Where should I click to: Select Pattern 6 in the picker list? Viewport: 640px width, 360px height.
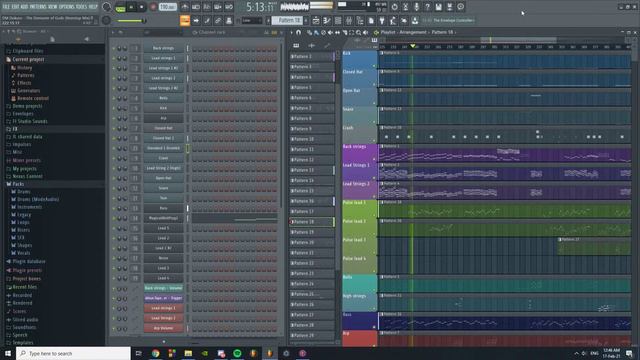(312, 98)
